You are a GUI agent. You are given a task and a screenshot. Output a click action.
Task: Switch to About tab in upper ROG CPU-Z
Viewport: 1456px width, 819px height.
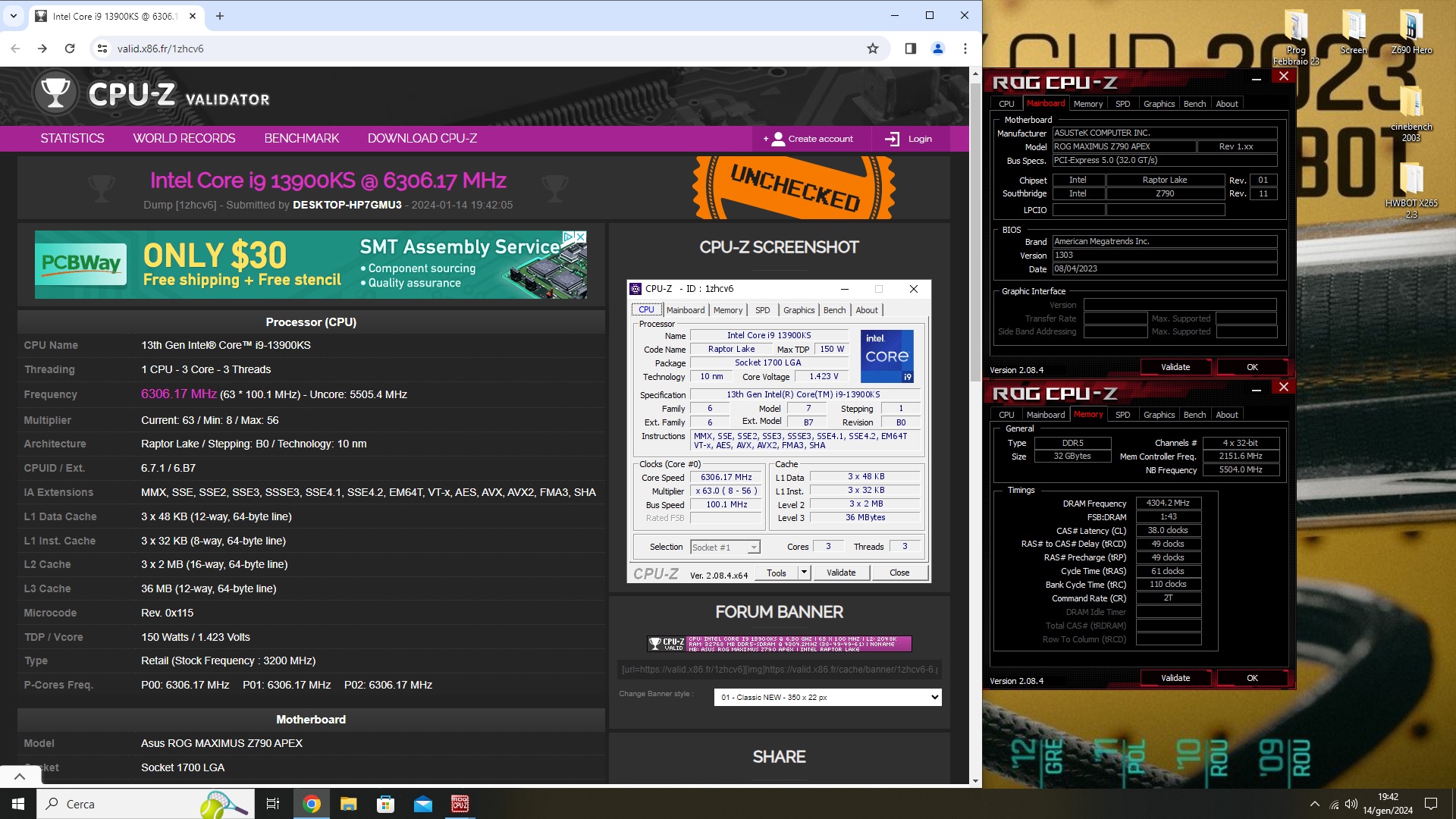(x=1227, y=104)
